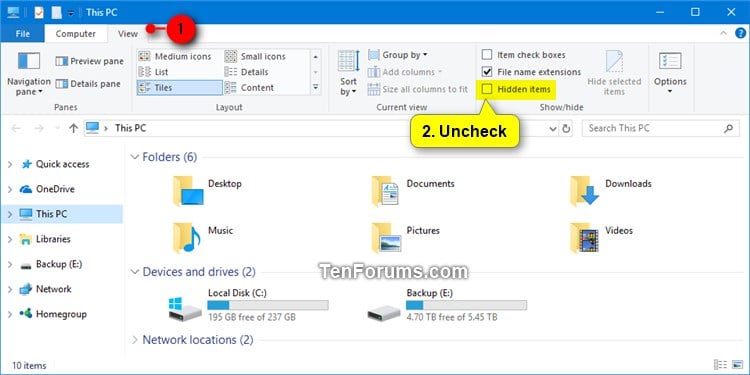Click the search magnifier icon
The width and height of the screenshot is (750, 375).
coord(728,128)
